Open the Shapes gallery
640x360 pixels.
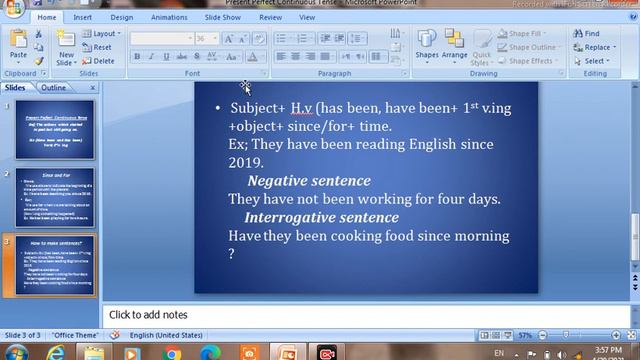pos(427,46)
